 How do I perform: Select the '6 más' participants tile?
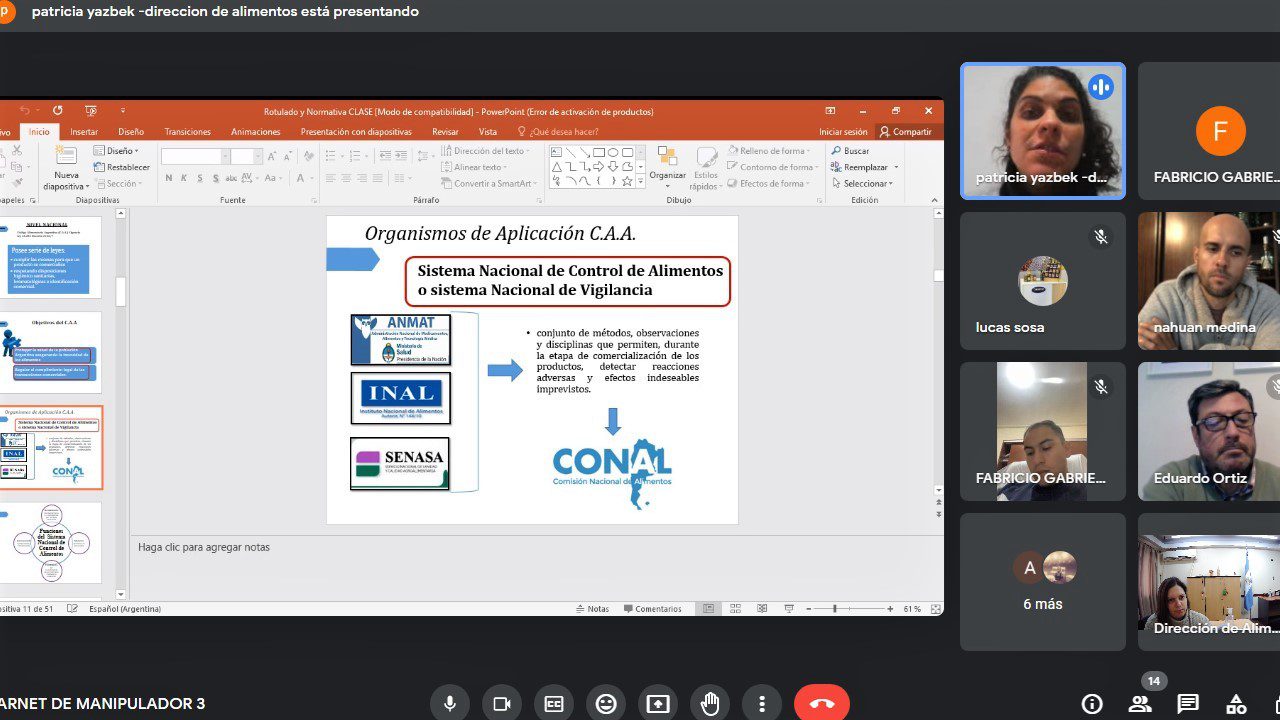coord(1042,582)
